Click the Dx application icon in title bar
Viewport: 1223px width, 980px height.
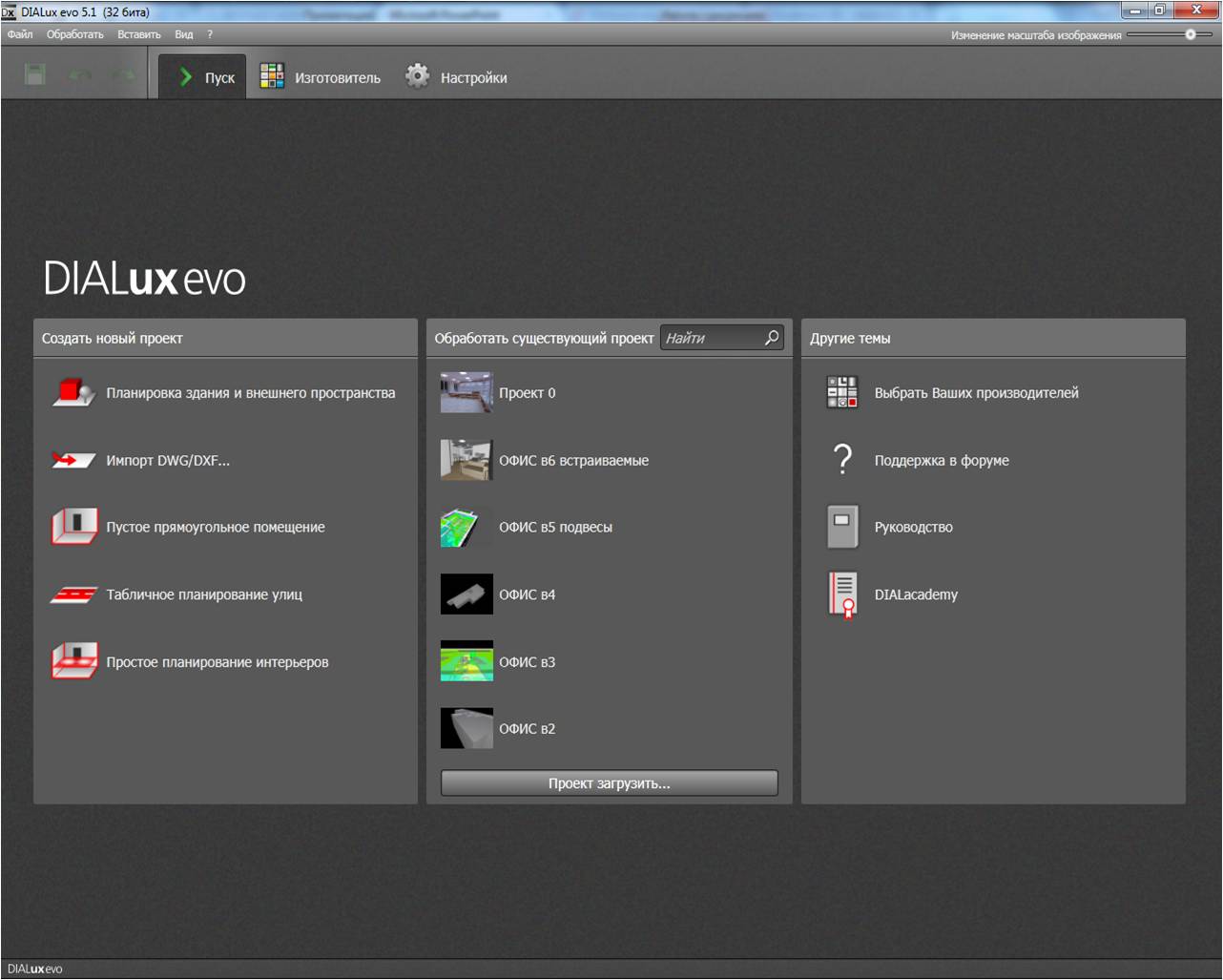(x=9, y=12)
